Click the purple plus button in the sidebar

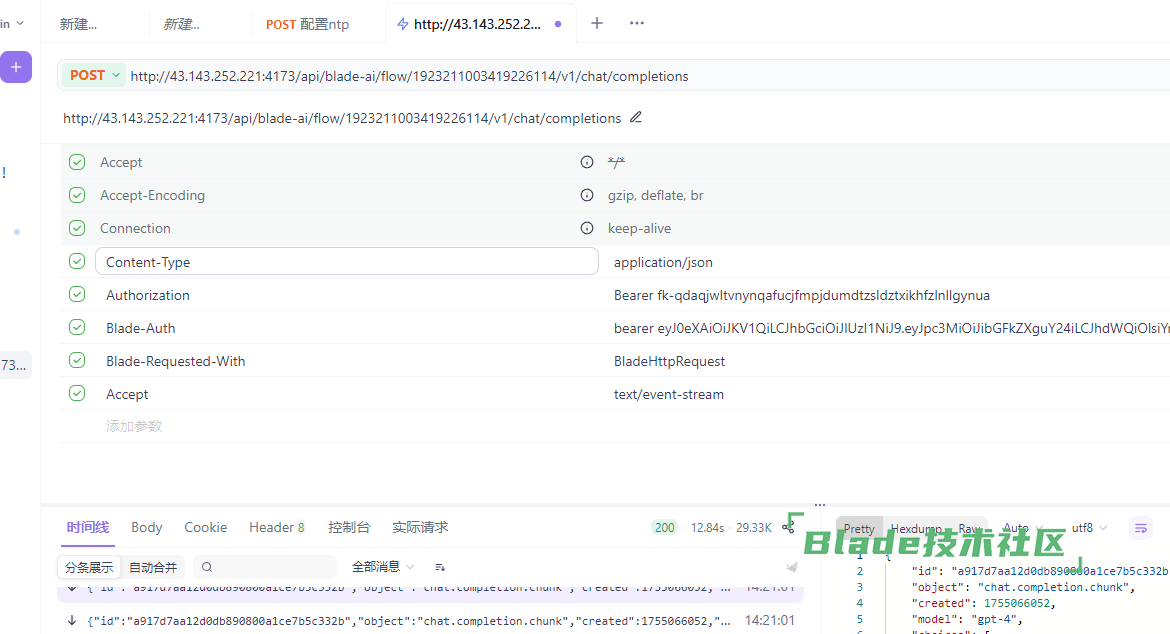(x=16, y=67)
